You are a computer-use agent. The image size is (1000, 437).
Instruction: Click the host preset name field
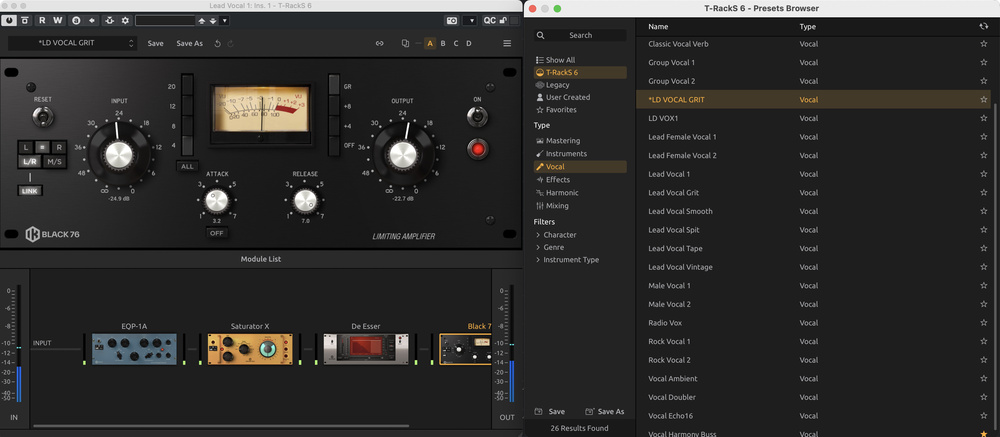165,20
